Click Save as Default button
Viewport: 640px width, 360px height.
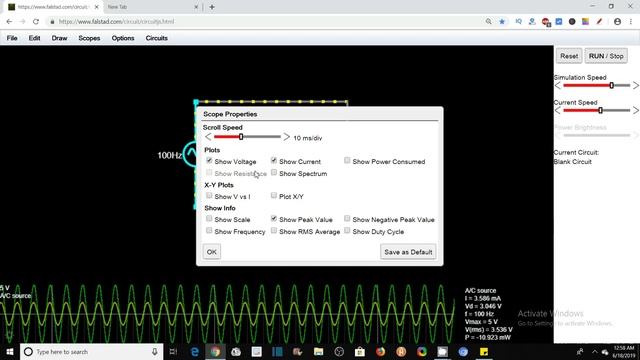408,252
